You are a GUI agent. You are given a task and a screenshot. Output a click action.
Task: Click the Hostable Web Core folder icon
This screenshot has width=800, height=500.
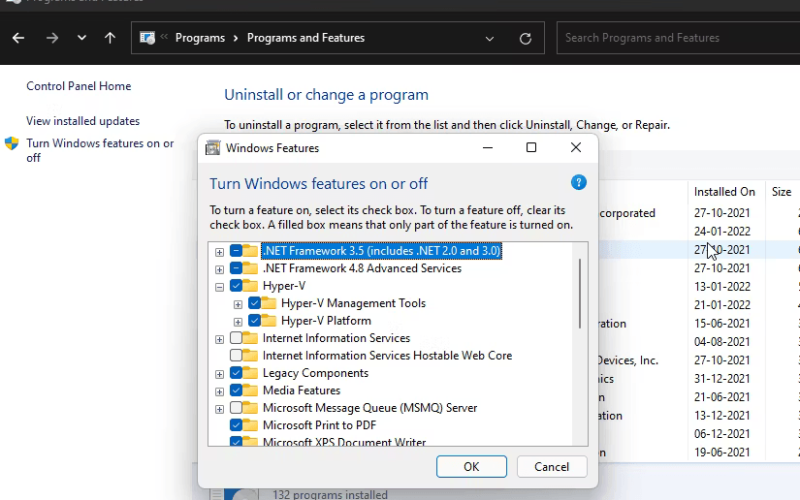[250, 355]
